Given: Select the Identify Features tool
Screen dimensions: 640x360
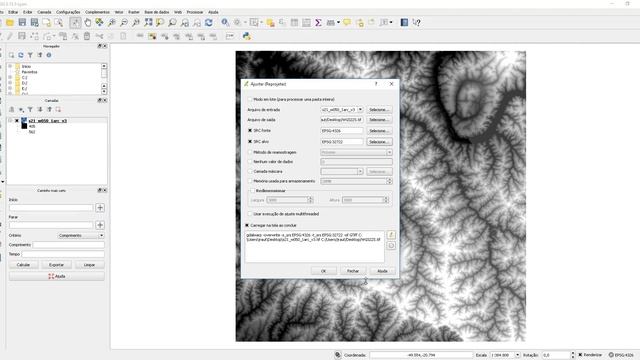Looking at the screenshot, I should coord(225,22).
